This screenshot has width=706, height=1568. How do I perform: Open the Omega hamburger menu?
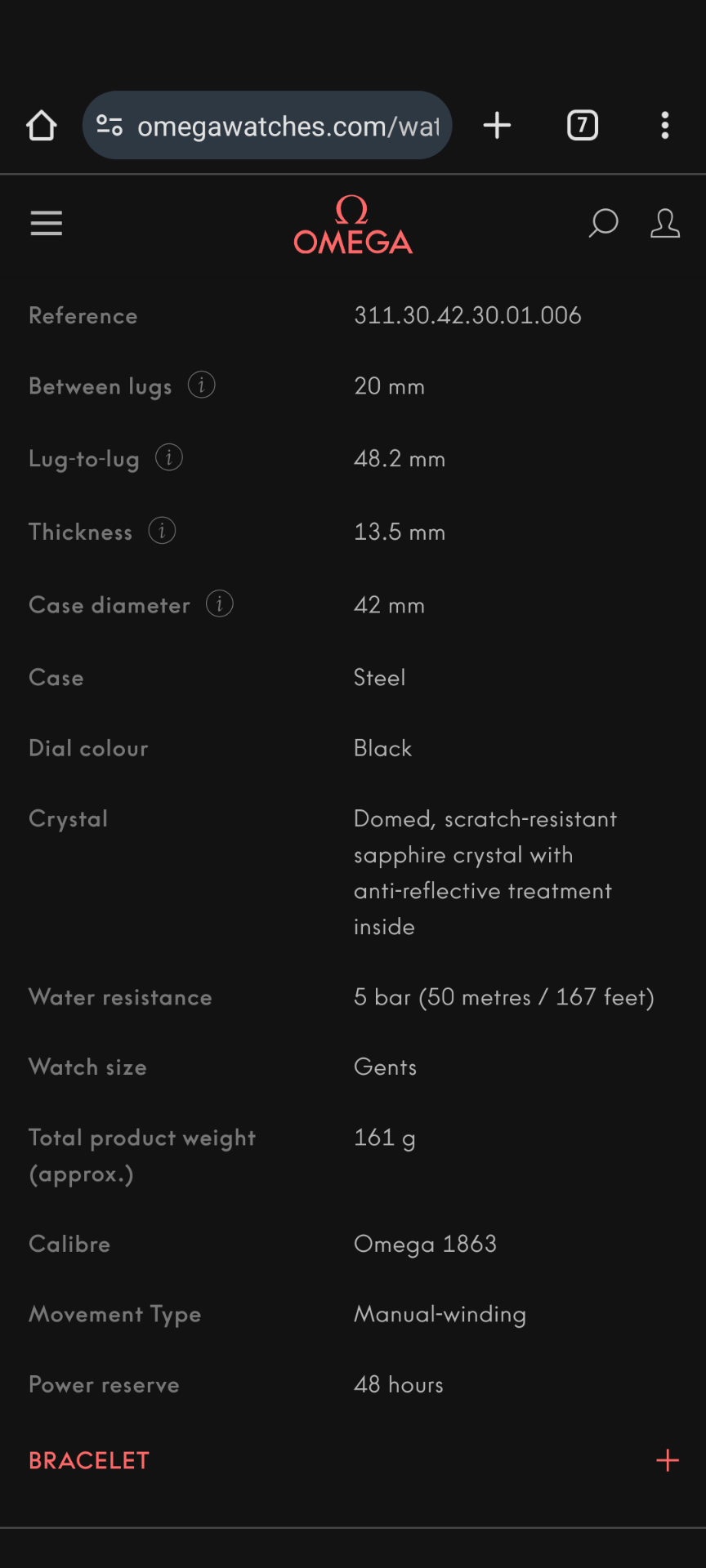pos(47,223)
